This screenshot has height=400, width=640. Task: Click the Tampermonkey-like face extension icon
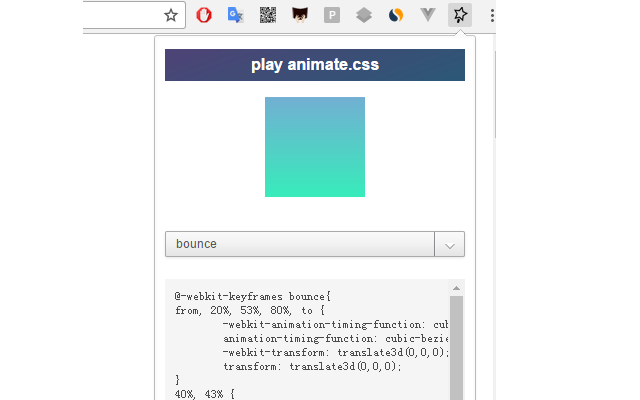tap(300, 16)
